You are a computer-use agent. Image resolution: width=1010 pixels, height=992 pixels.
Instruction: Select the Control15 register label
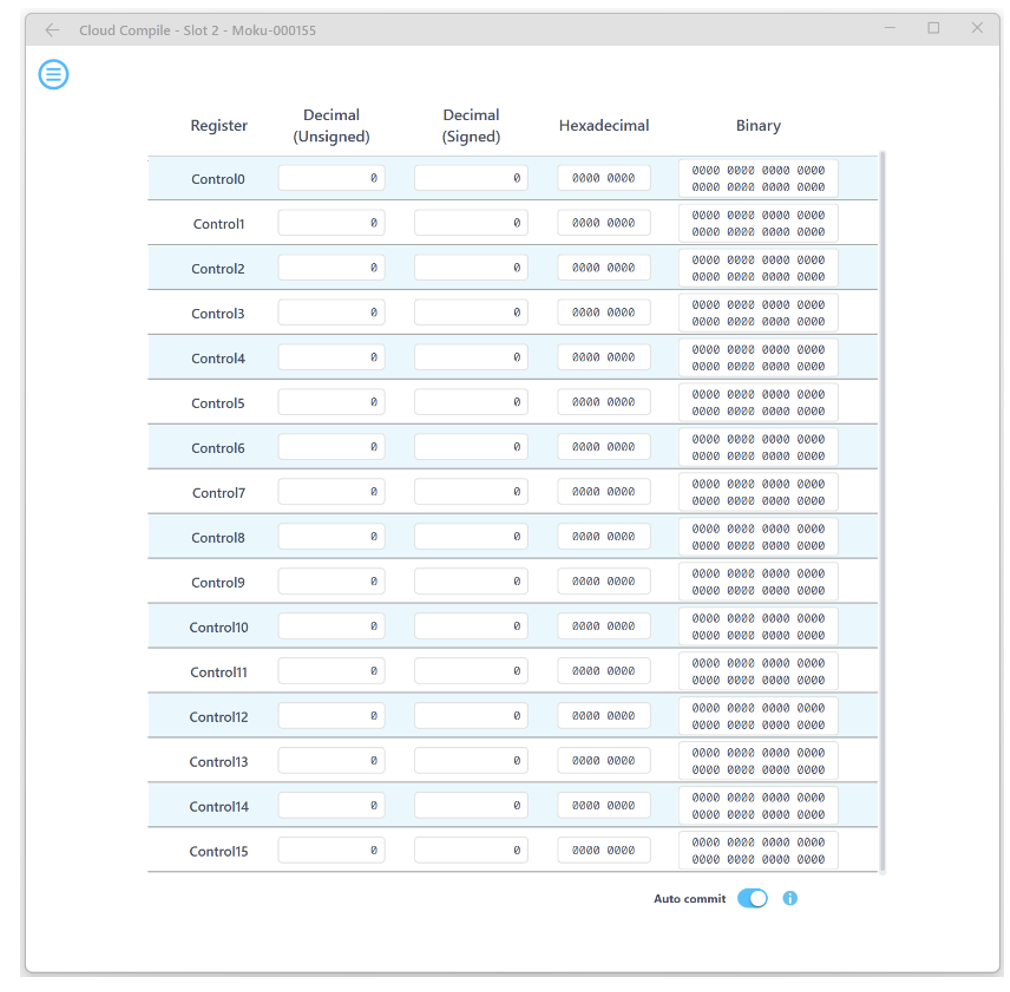[x=218, y=852]
